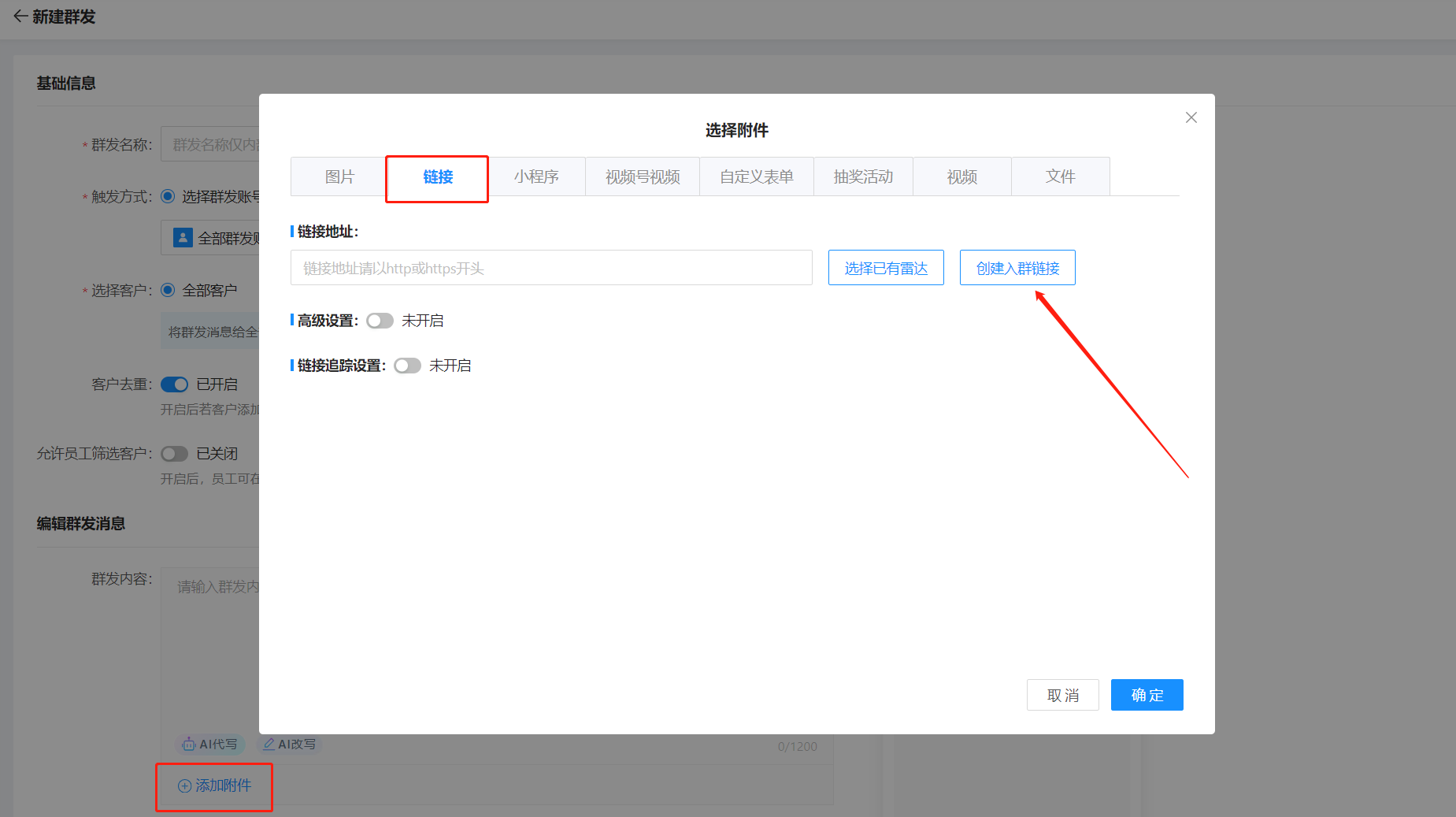Click the 全部群发 user icon
The width and height of the screenshot is (1456, 817).
pyautogui.click(x=183, y=237)
